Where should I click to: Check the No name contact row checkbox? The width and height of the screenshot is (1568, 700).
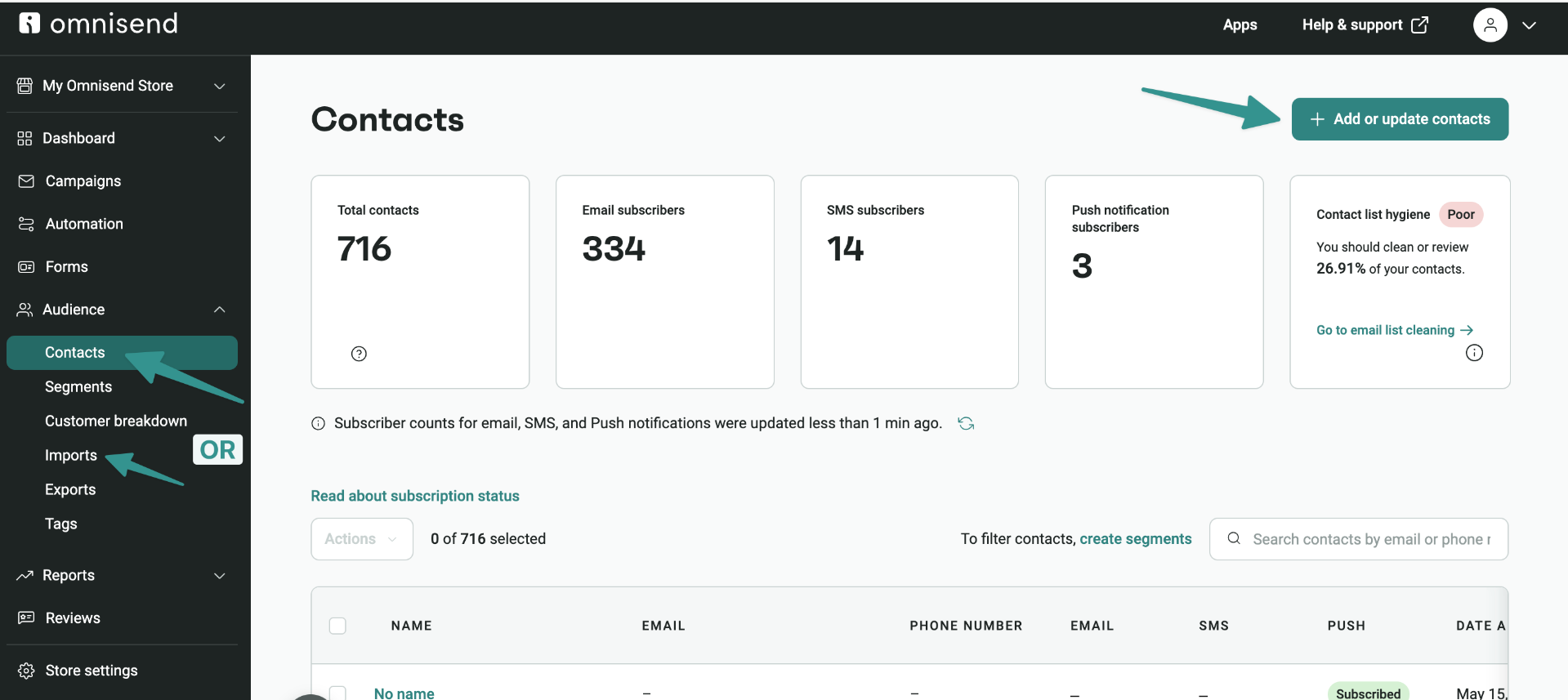337,693
